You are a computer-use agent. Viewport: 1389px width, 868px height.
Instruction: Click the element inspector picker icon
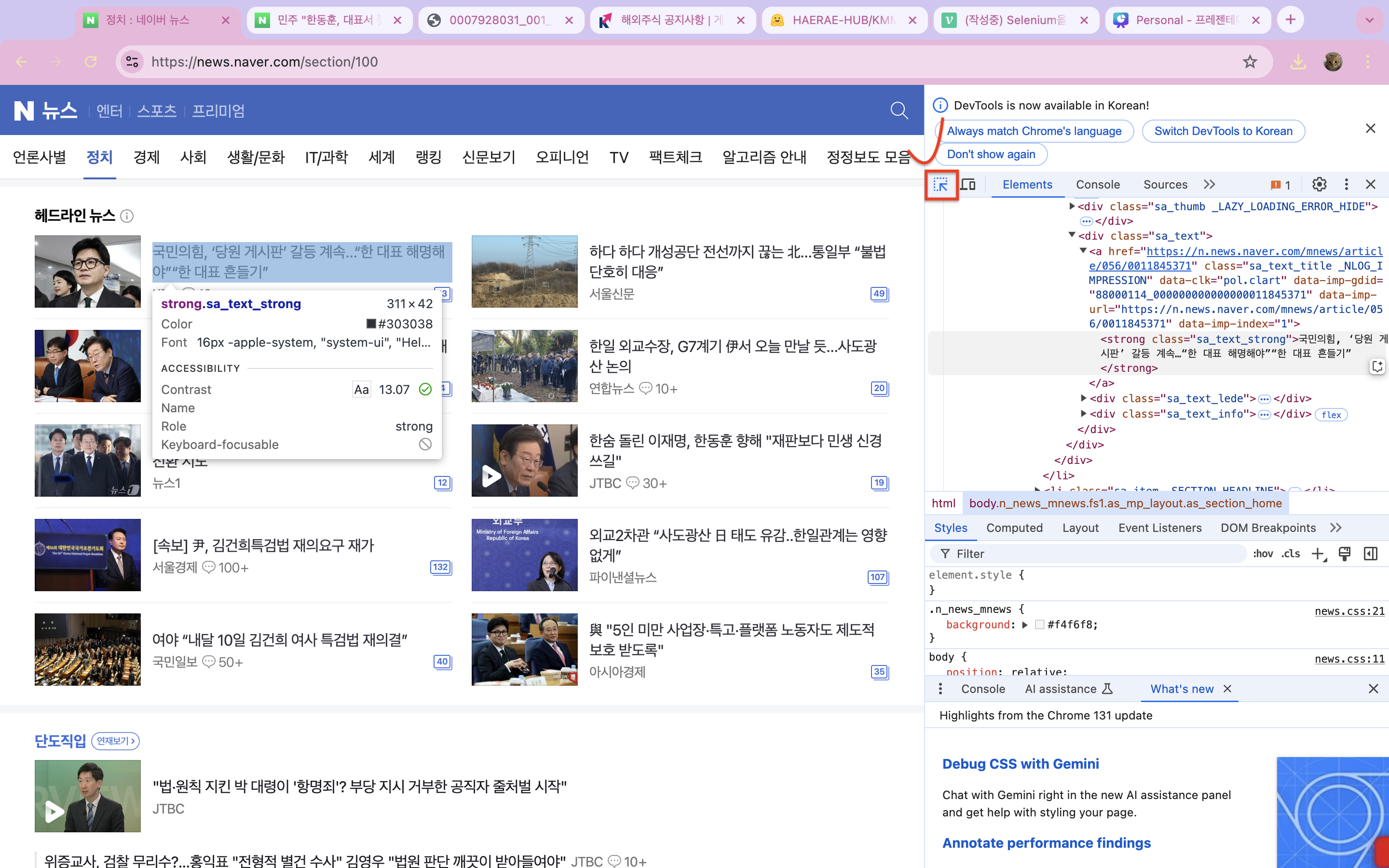point(941,185)
